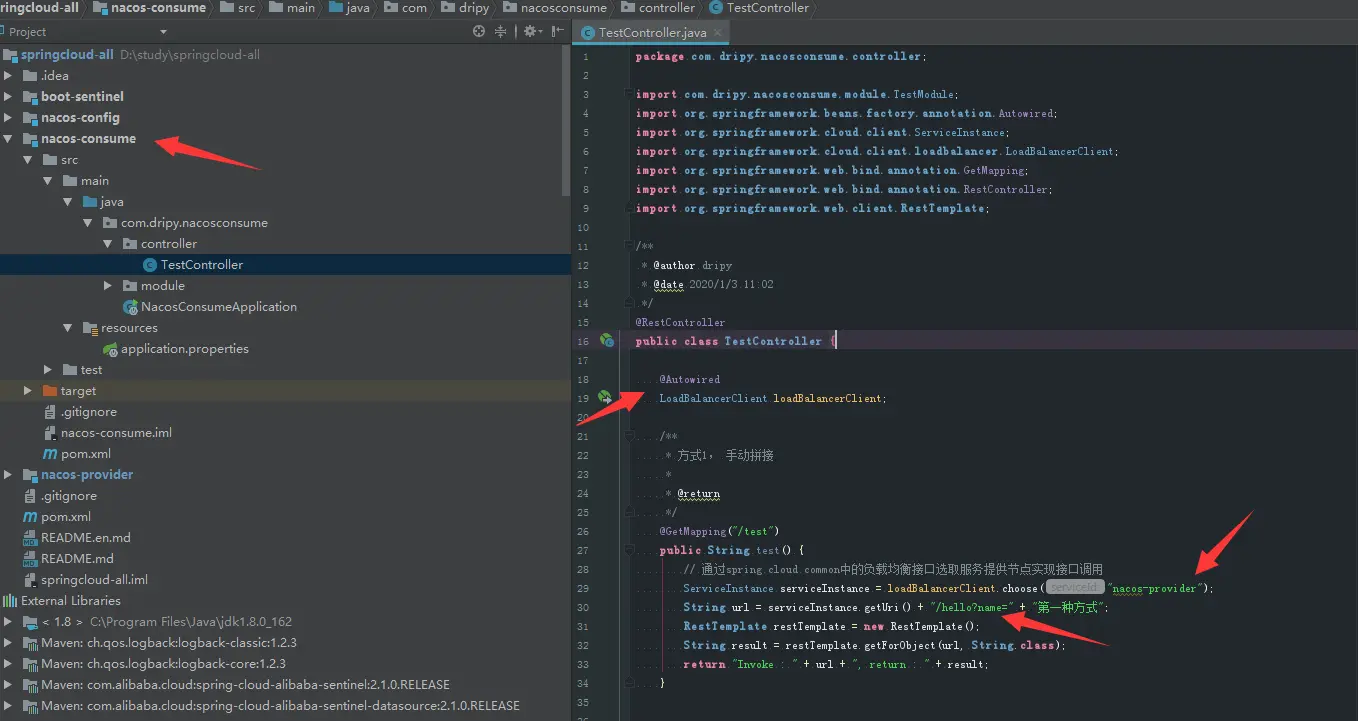This screenshot has height=721, width=1358.
Task: Click the Spring bean gutter icon on line 16
Action: 606,341
